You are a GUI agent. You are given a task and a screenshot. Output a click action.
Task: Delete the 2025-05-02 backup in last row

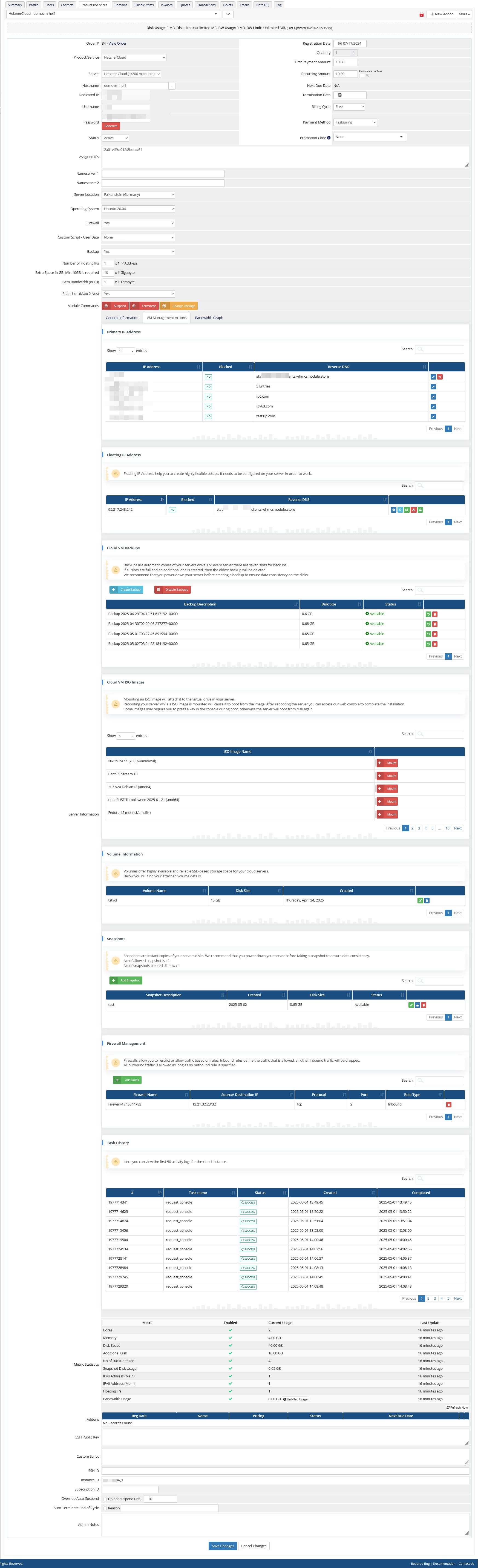(435, 644)
